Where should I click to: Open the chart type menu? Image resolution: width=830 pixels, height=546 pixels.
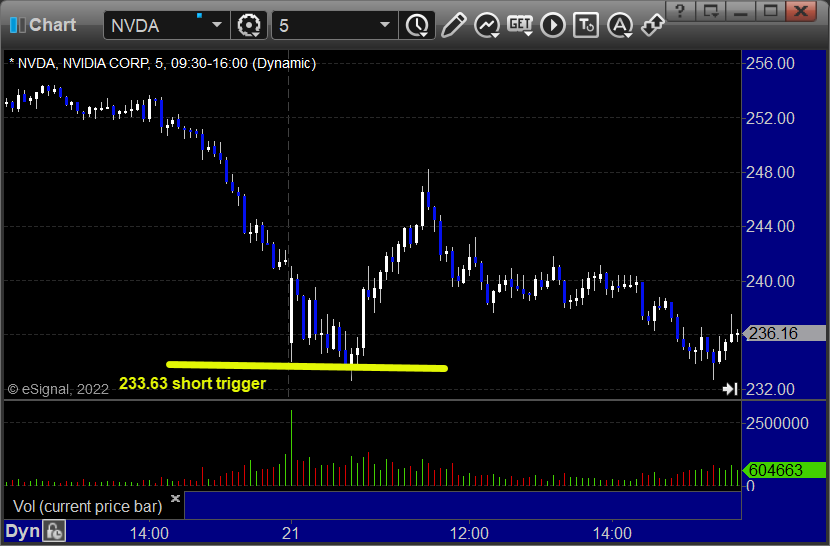click(487, 25)
